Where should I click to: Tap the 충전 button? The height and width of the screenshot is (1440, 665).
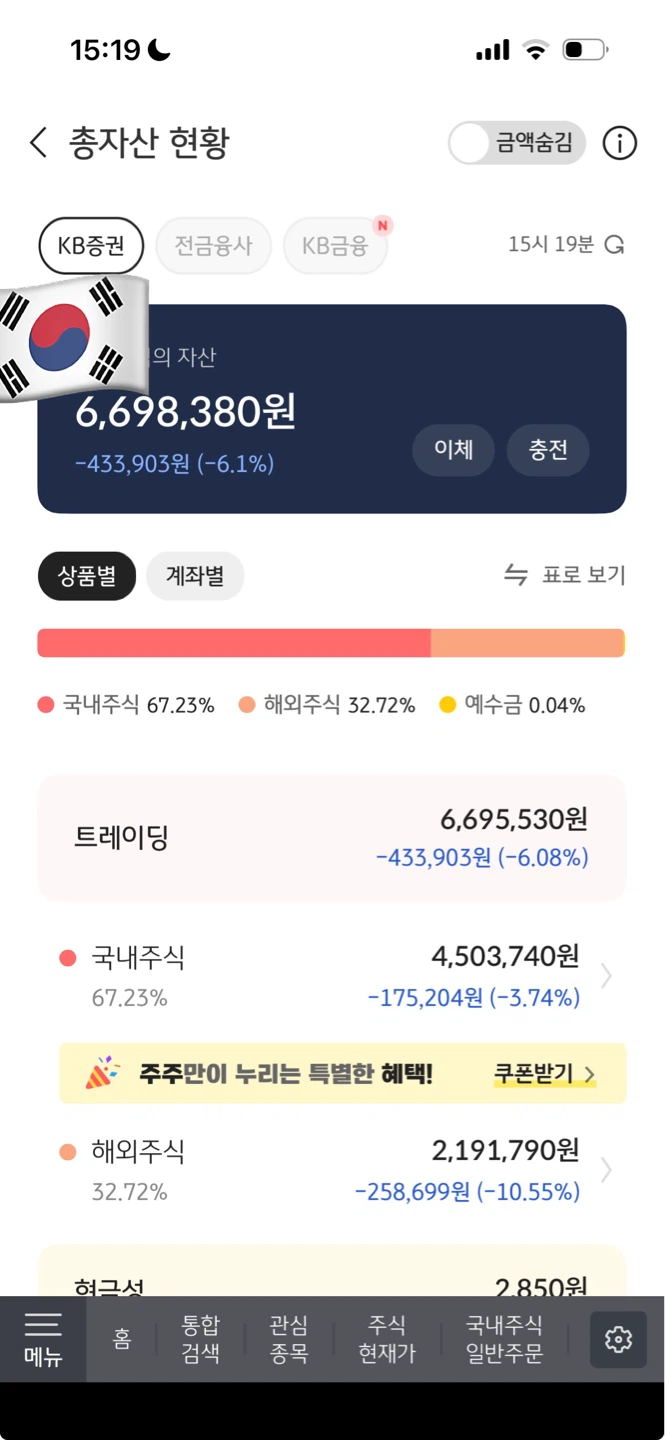tap(548, 449)
